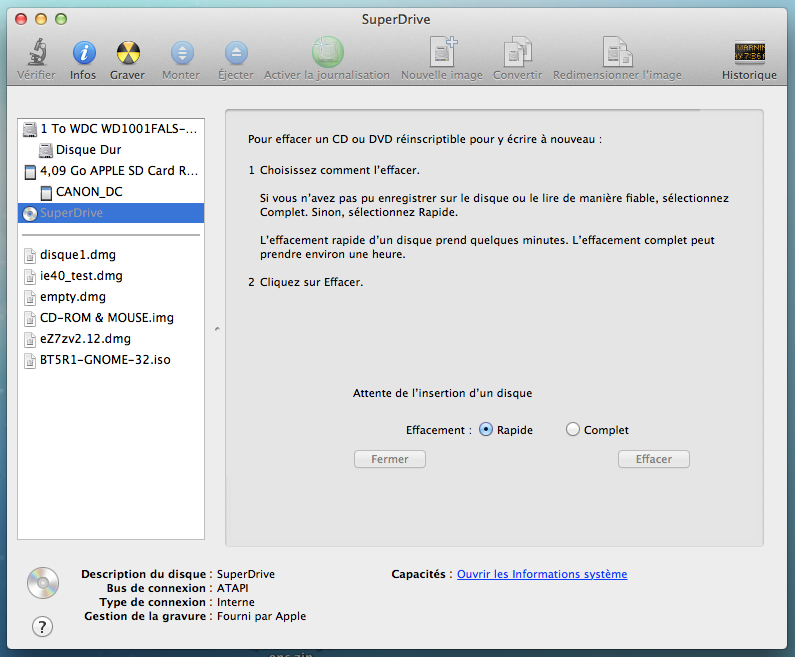Select the CANON_DC volume
Screen dimensions: 795x657
point(111,192)
